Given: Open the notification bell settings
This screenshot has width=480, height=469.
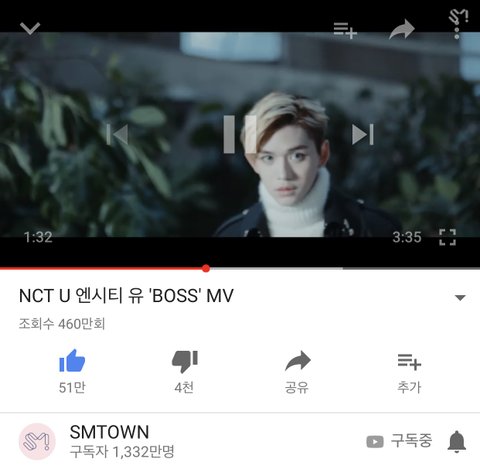Looking at the screenshot, I should (457, 441).
